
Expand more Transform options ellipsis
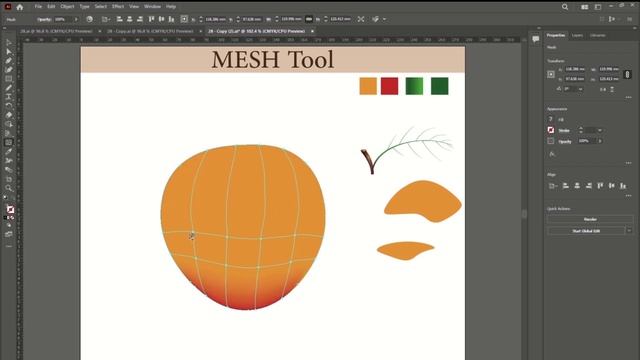pos(629,97)
